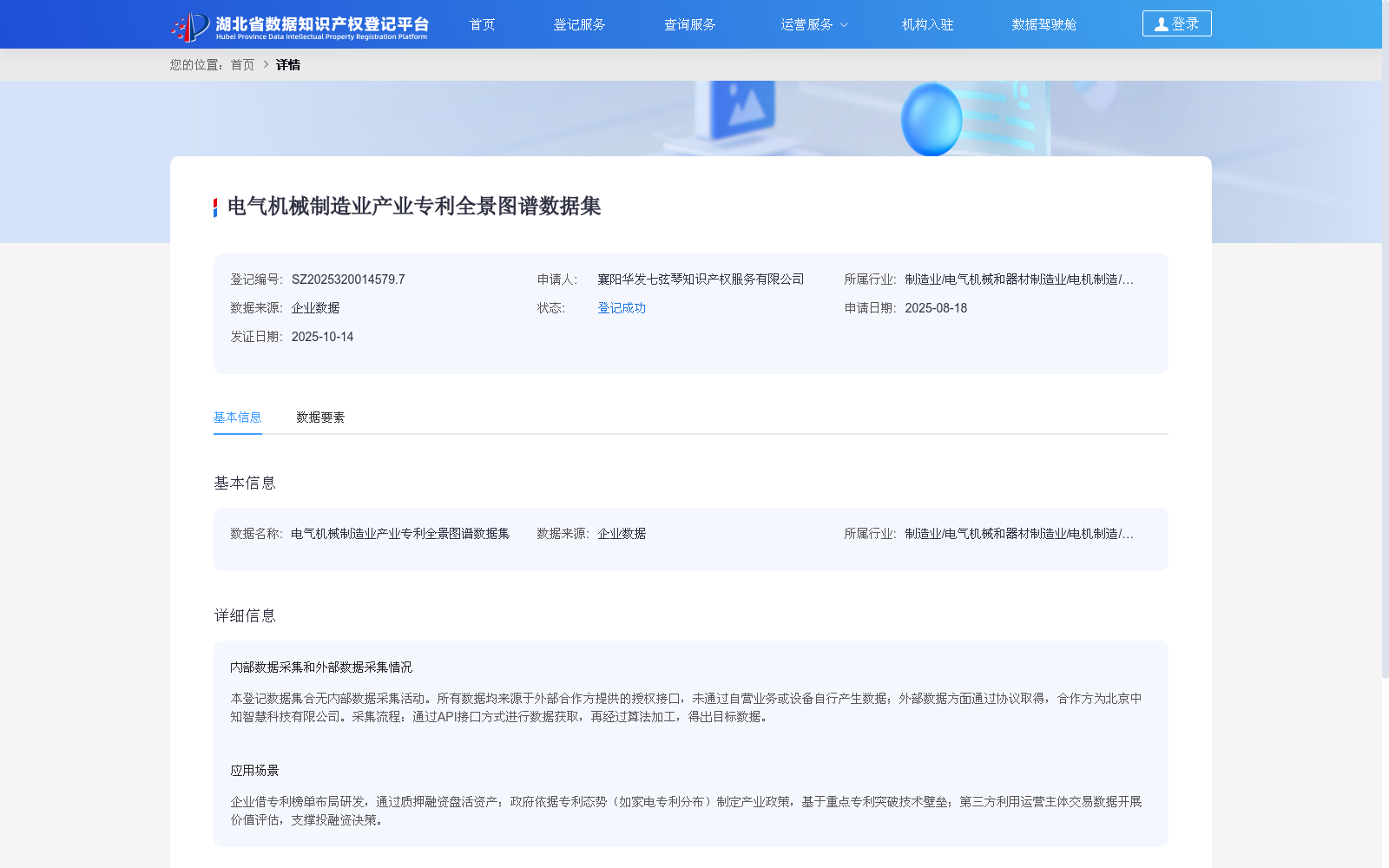1389x868 pixels.
Task: Click the 应用场景 heading
Action: point(254,771)
